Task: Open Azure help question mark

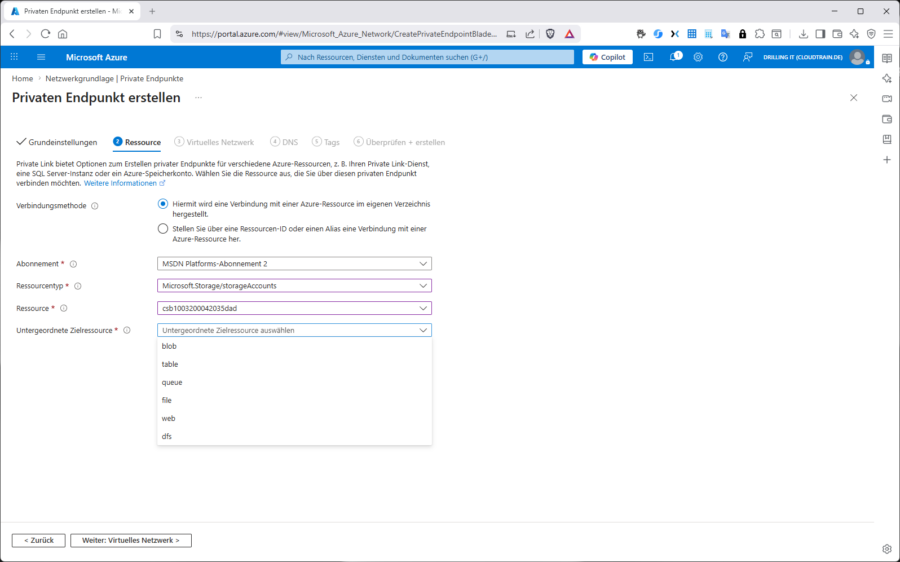Action: pyautogui.click(x=723, y=57)
